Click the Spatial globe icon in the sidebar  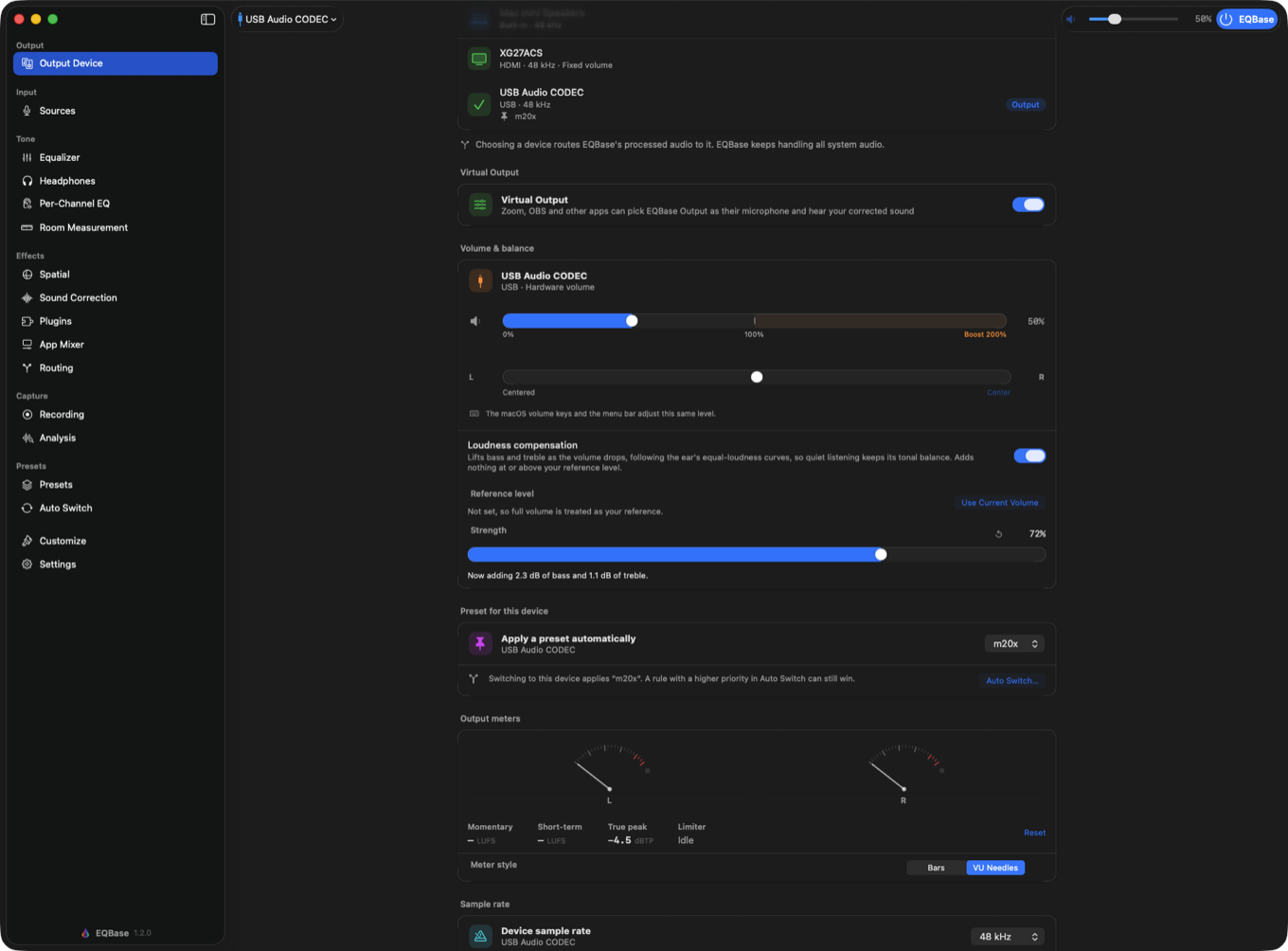27,275
